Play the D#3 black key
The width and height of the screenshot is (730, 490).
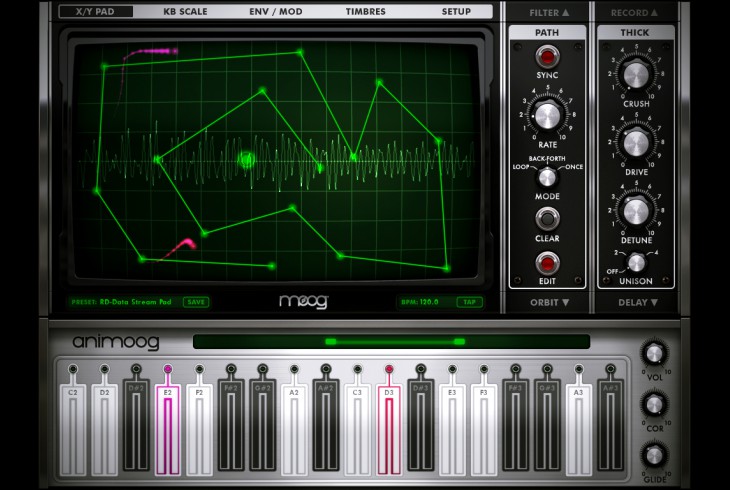pyautogui.click(x=420, y=426)
